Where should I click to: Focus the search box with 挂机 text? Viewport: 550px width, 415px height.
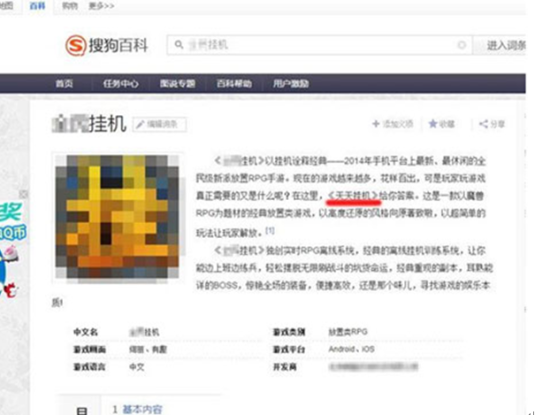(x=319, y=45)
